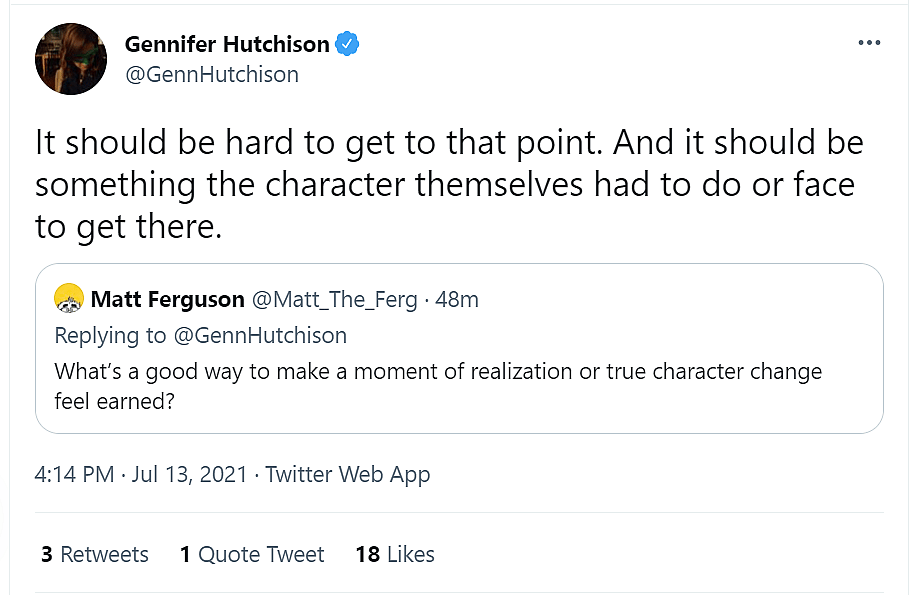Open the three-dot more options menu

870,44
